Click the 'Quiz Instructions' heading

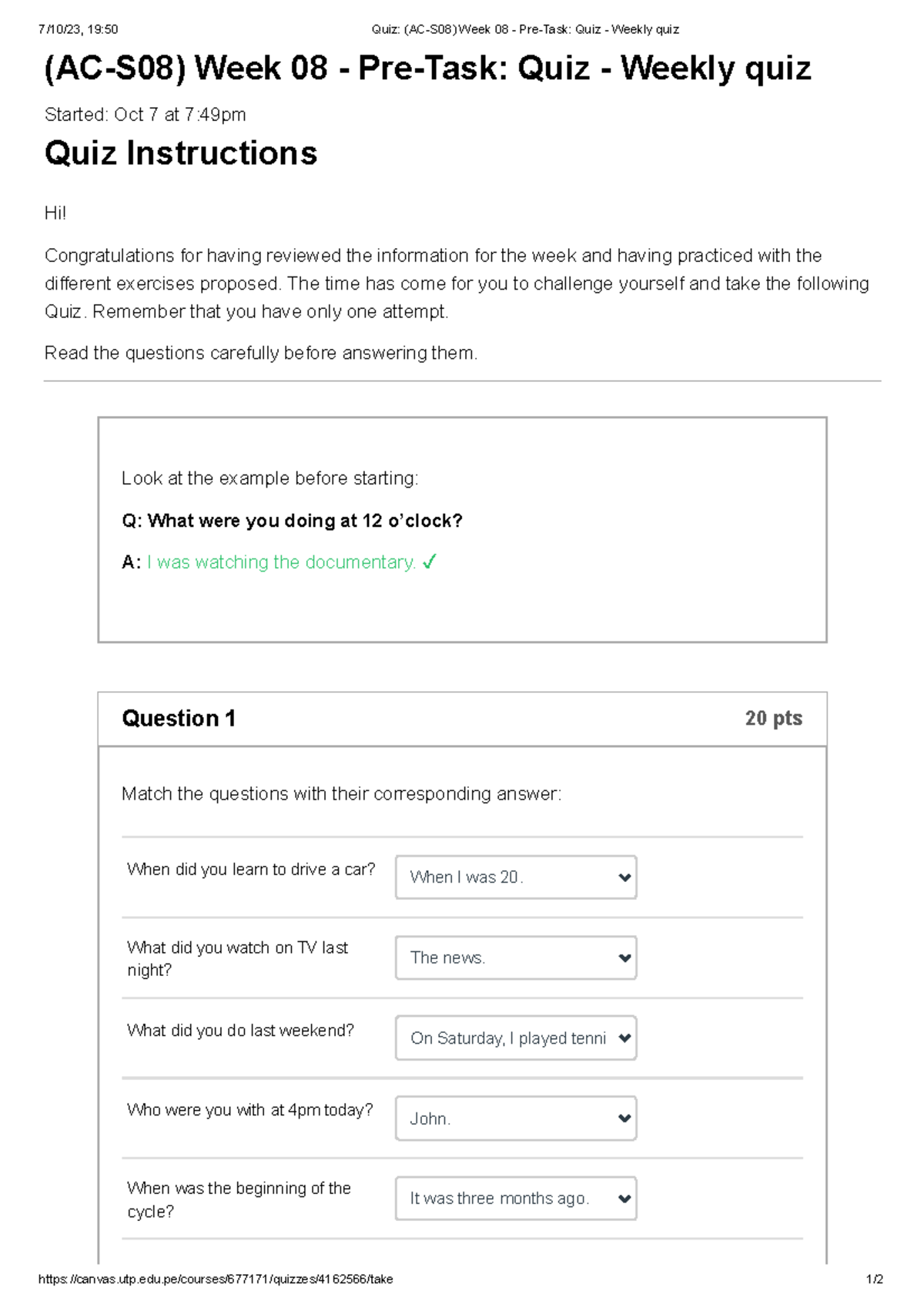(180, 153)
